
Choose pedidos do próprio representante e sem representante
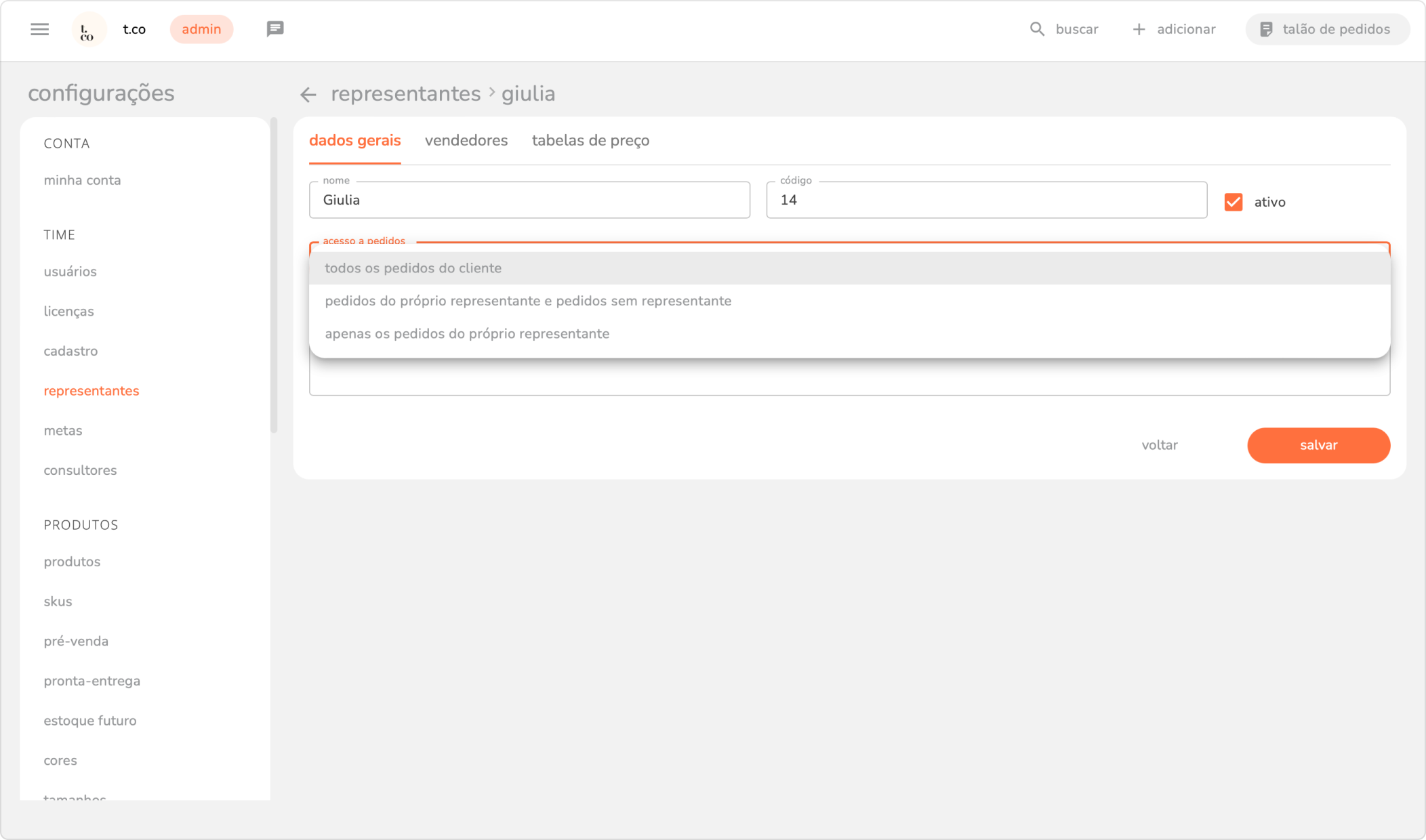point(528,301)
